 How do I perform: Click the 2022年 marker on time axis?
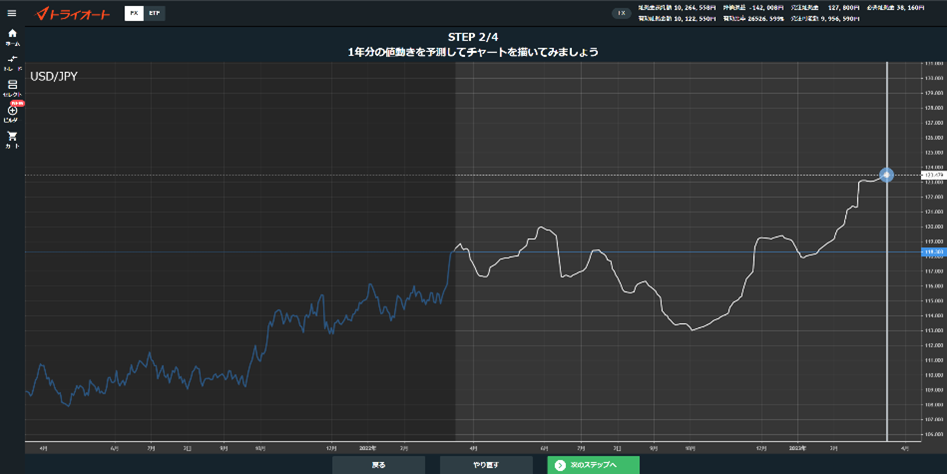367,448
